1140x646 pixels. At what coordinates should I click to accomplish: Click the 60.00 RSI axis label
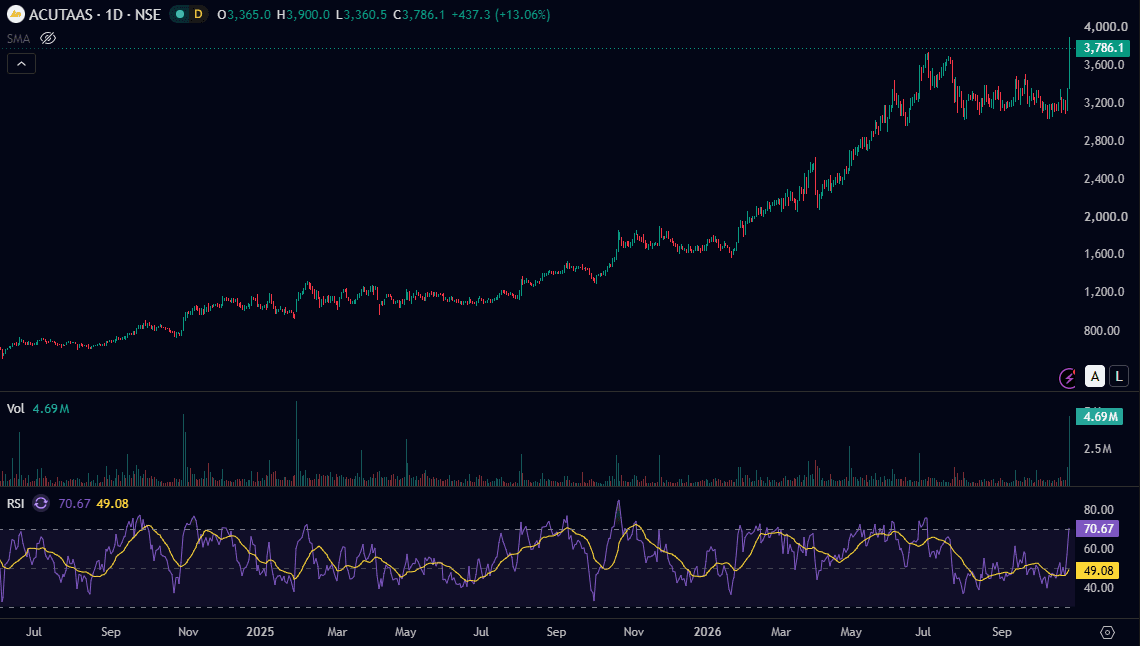[x=1099, y=549]
